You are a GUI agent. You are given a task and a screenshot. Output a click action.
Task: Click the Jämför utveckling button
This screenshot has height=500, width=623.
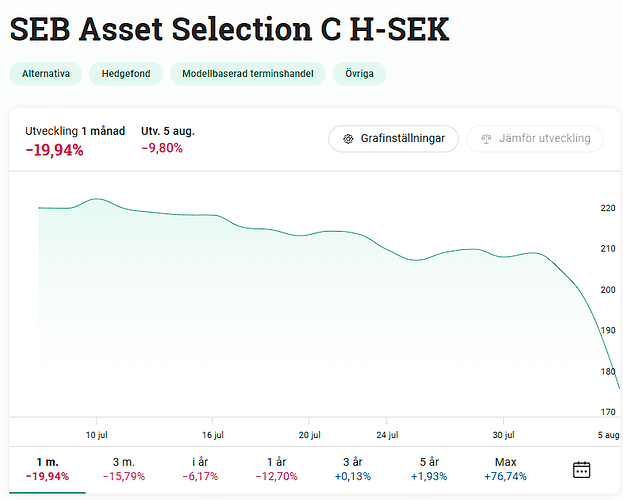point(535,139)
